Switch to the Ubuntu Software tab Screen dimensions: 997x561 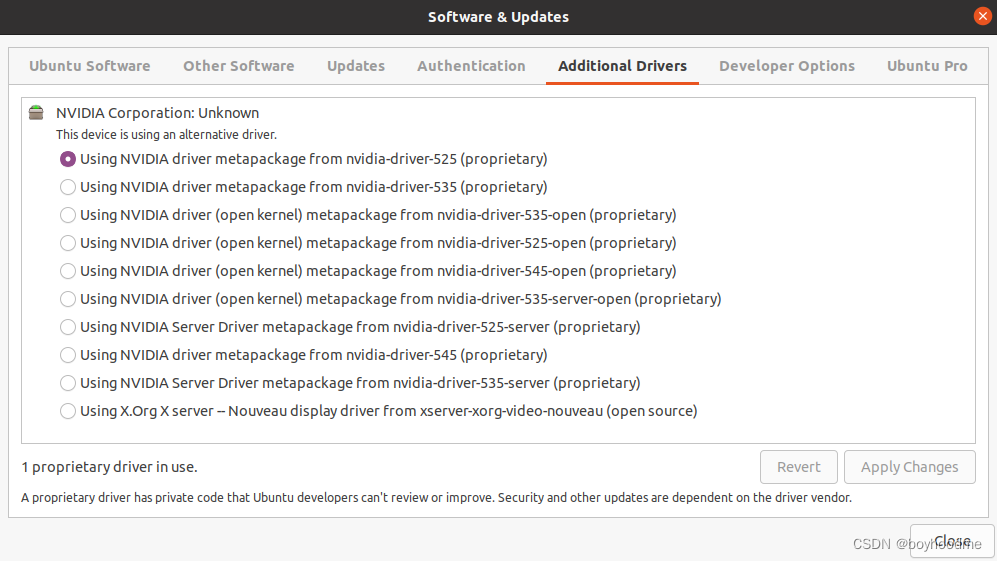point(90,66)
